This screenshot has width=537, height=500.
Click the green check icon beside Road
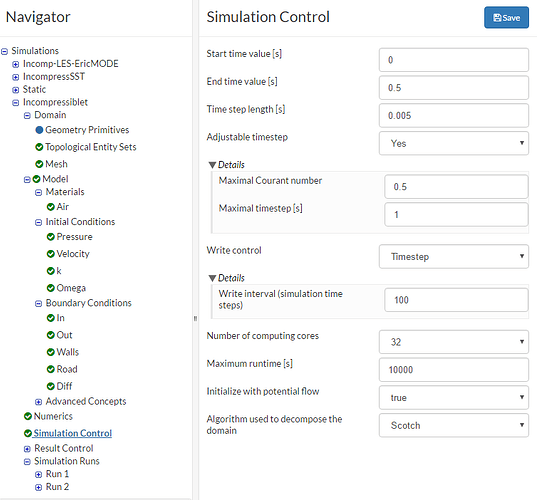click(x=51, y=369)
